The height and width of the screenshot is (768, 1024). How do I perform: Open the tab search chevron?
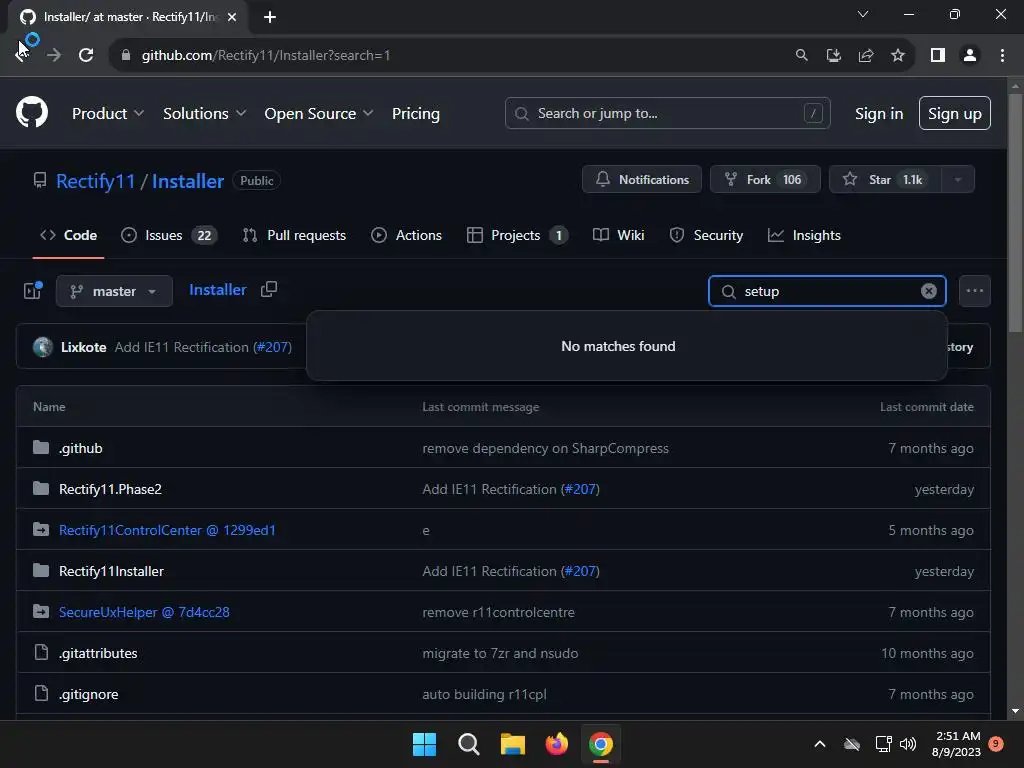pyautogui.click(x=863, y=14)
